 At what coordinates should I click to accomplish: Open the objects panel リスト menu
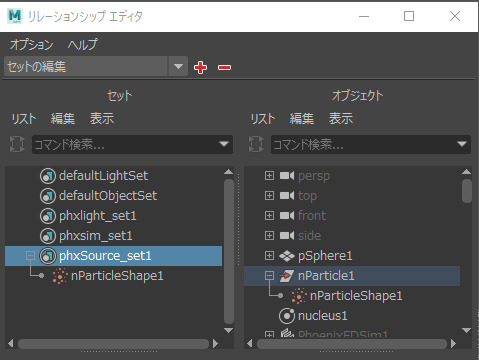tap(263, 119)
